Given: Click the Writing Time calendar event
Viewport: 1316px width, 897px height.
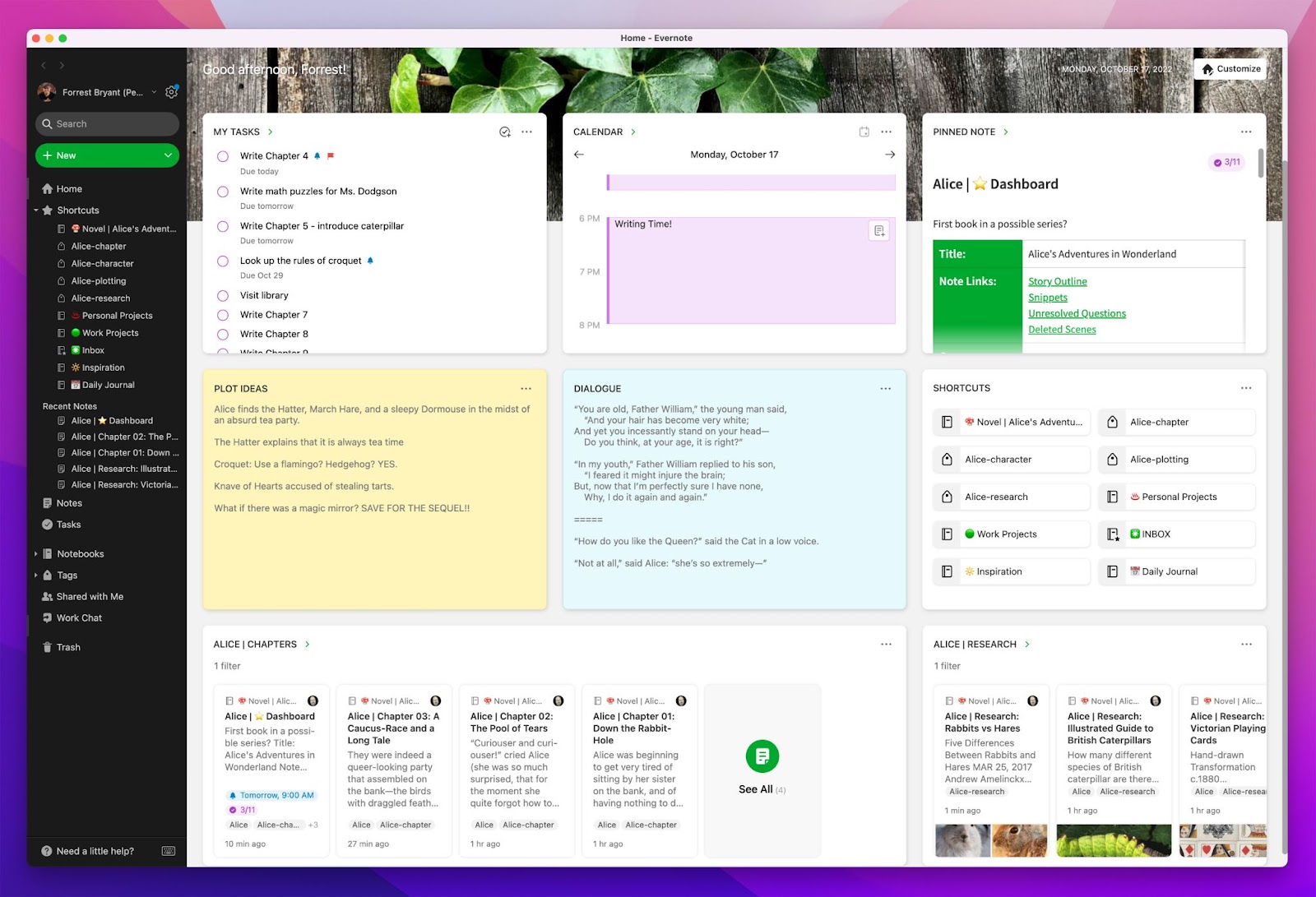Looking at the screenshot, I should pos(751,270).
